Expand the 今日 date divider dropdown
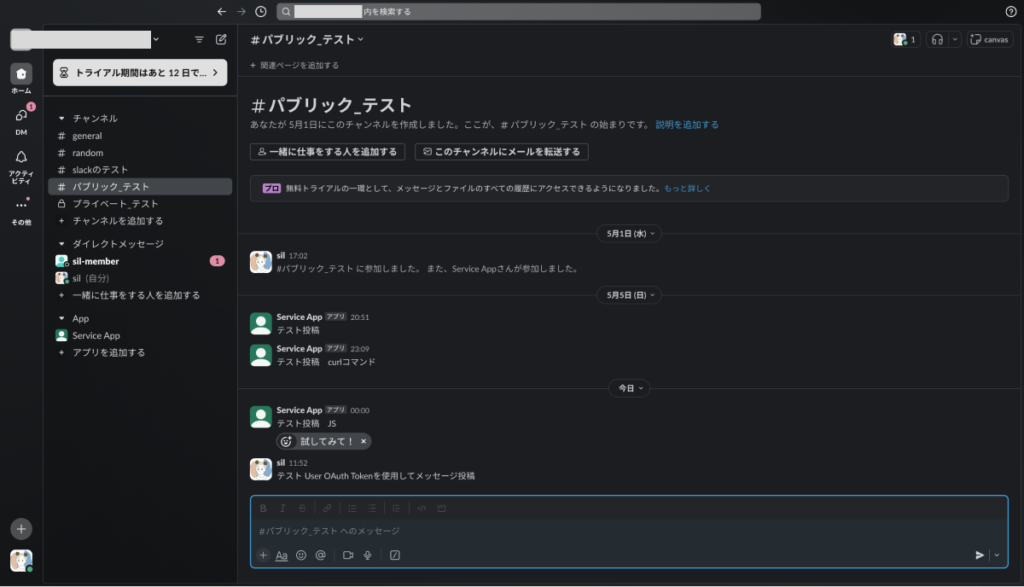The height and width of the screenshot is (587, 1024). (629, 388)
